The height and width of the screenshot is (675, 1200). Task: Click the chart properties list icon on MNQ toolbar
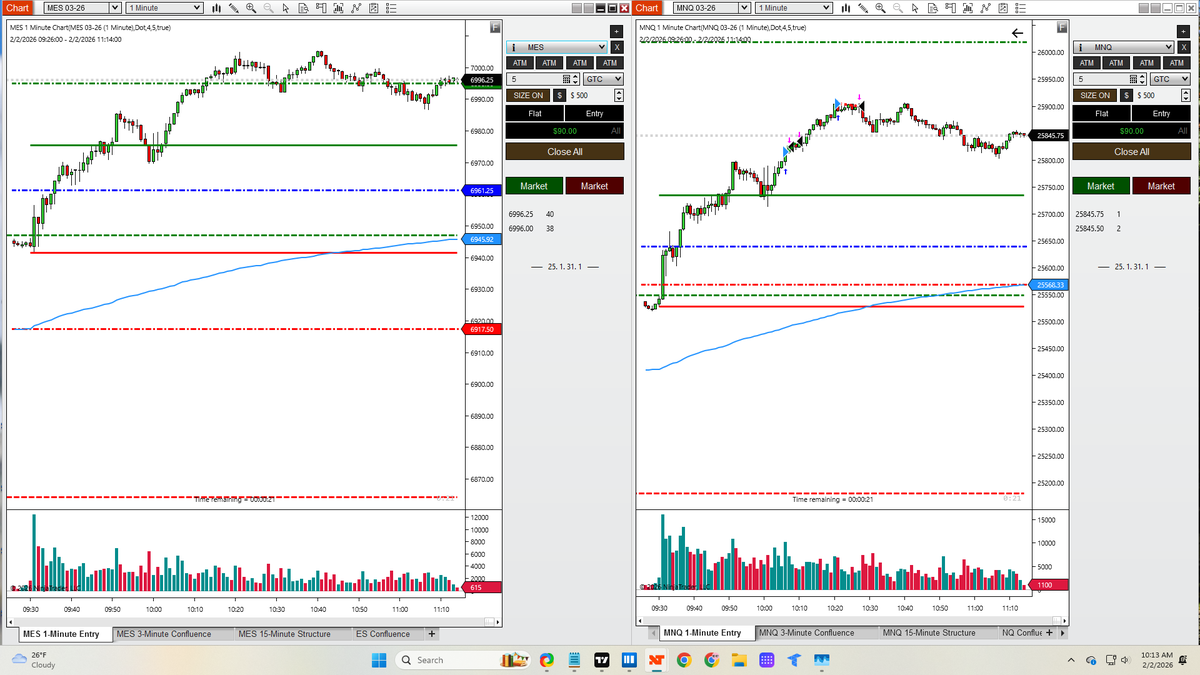pyautogui.click(x=1019, y=8)
